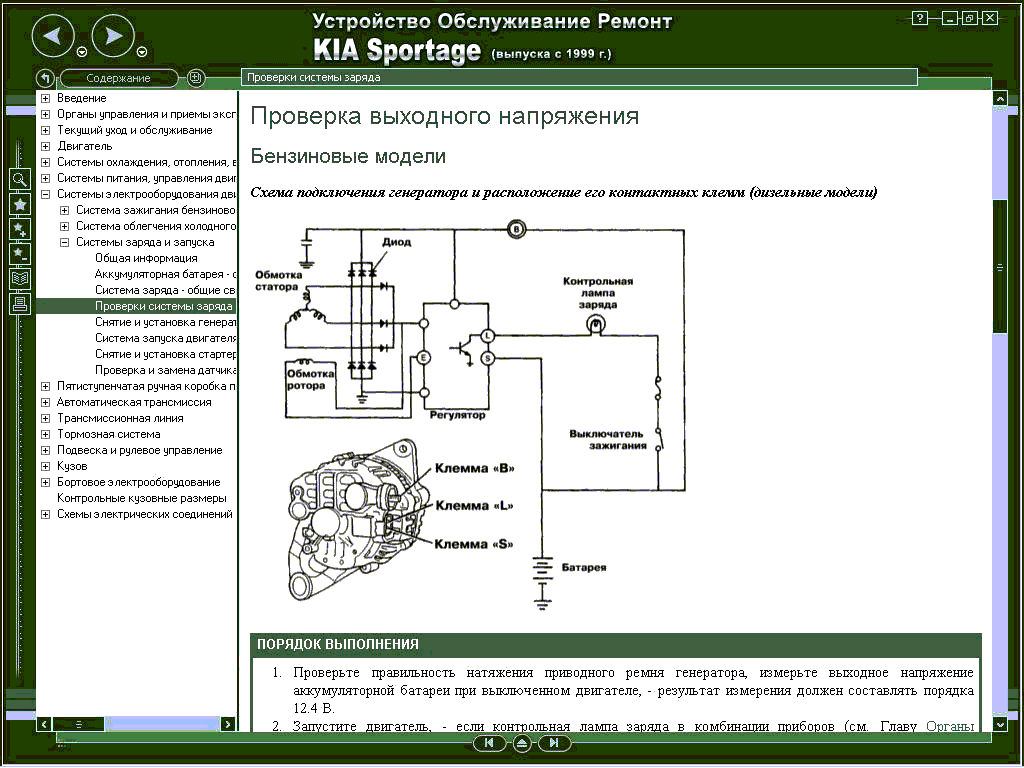Click the ПОРЯДОК ВЫПОЛНЕНИЯ header
1024x768 pixels.
pos(616,644)
